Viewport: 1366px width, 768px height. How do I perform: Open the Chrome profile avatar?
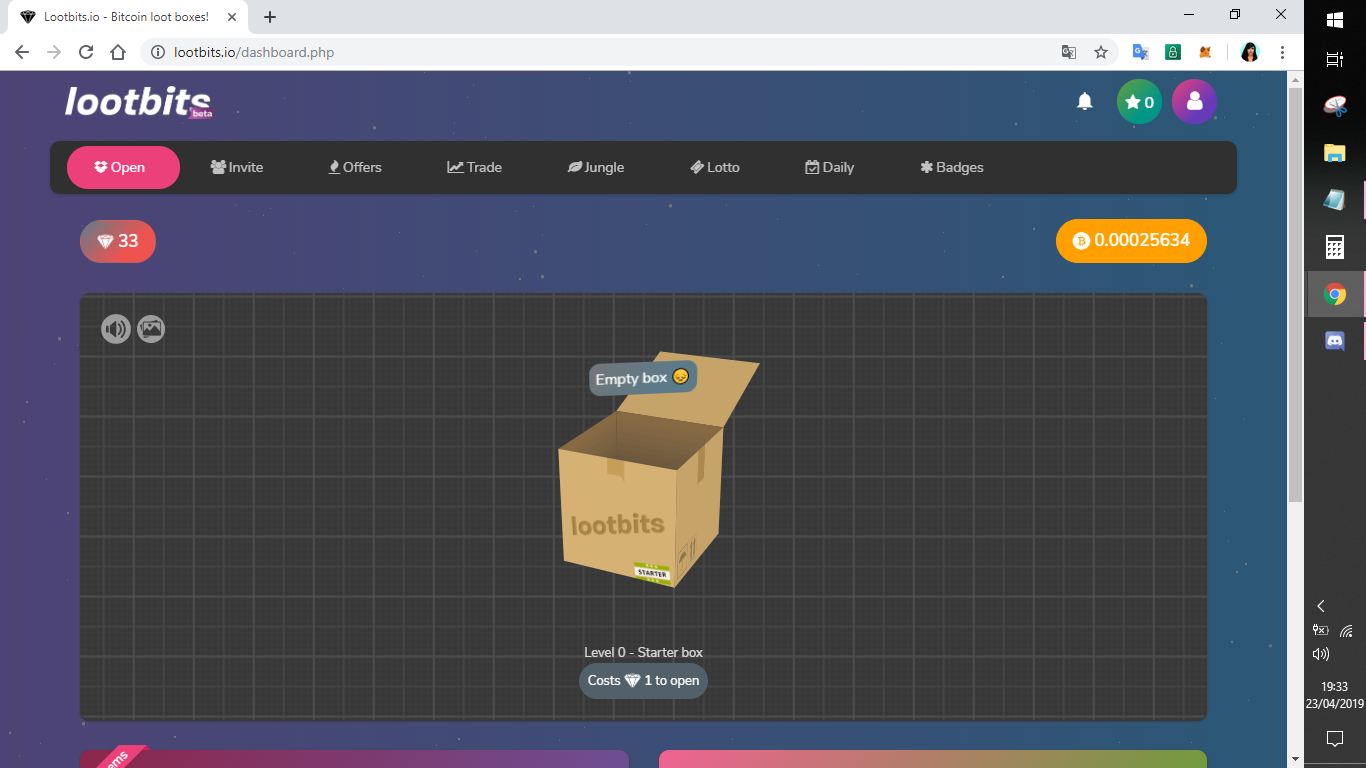(x=1249, y=52)
